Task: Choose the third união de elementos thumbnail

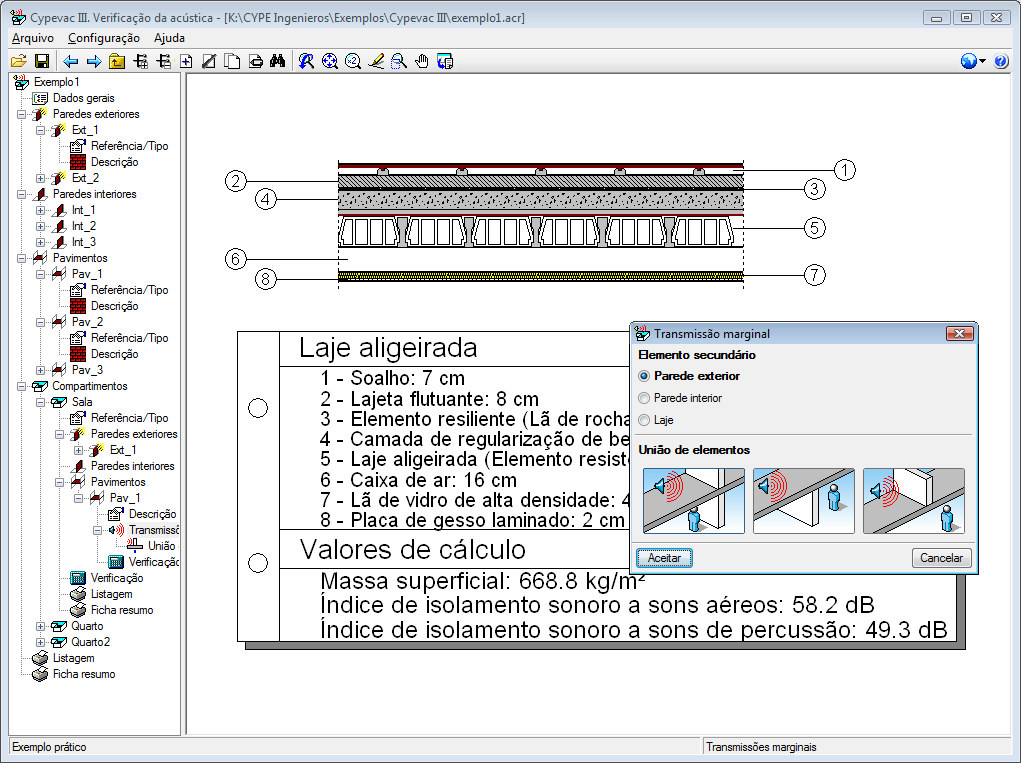Action: [914, 501]
